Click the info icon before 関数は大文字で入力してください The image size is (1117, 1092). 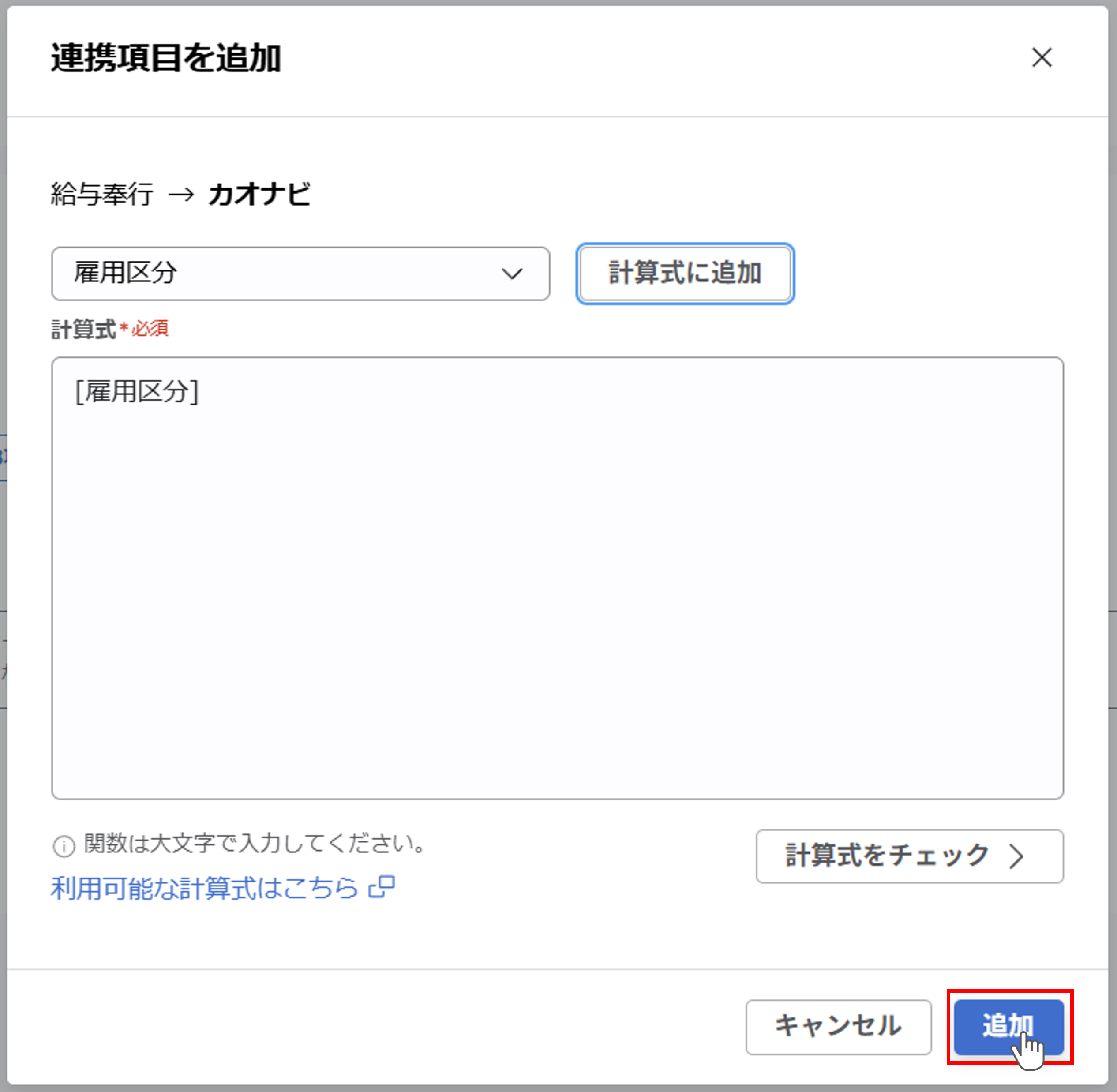tap(64, 846)
